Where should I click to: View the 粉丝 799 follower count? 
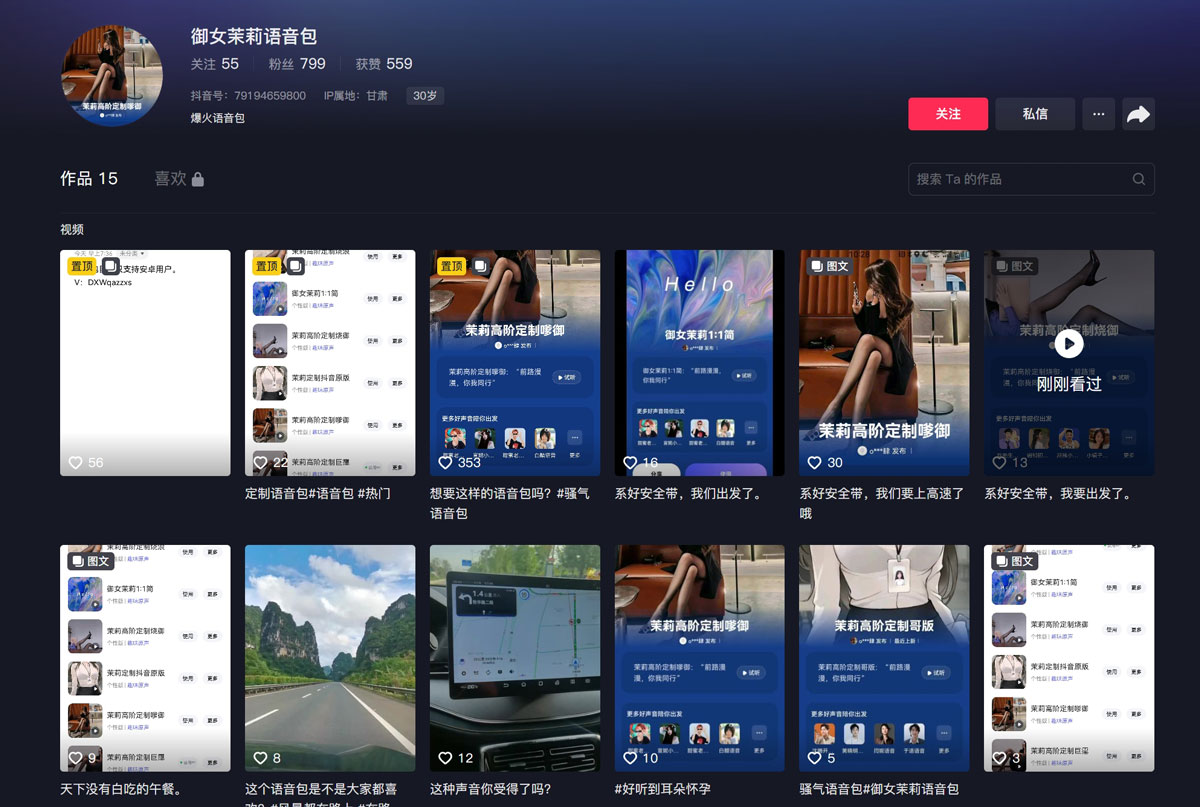pyautogui.click(x=297, y=63)
